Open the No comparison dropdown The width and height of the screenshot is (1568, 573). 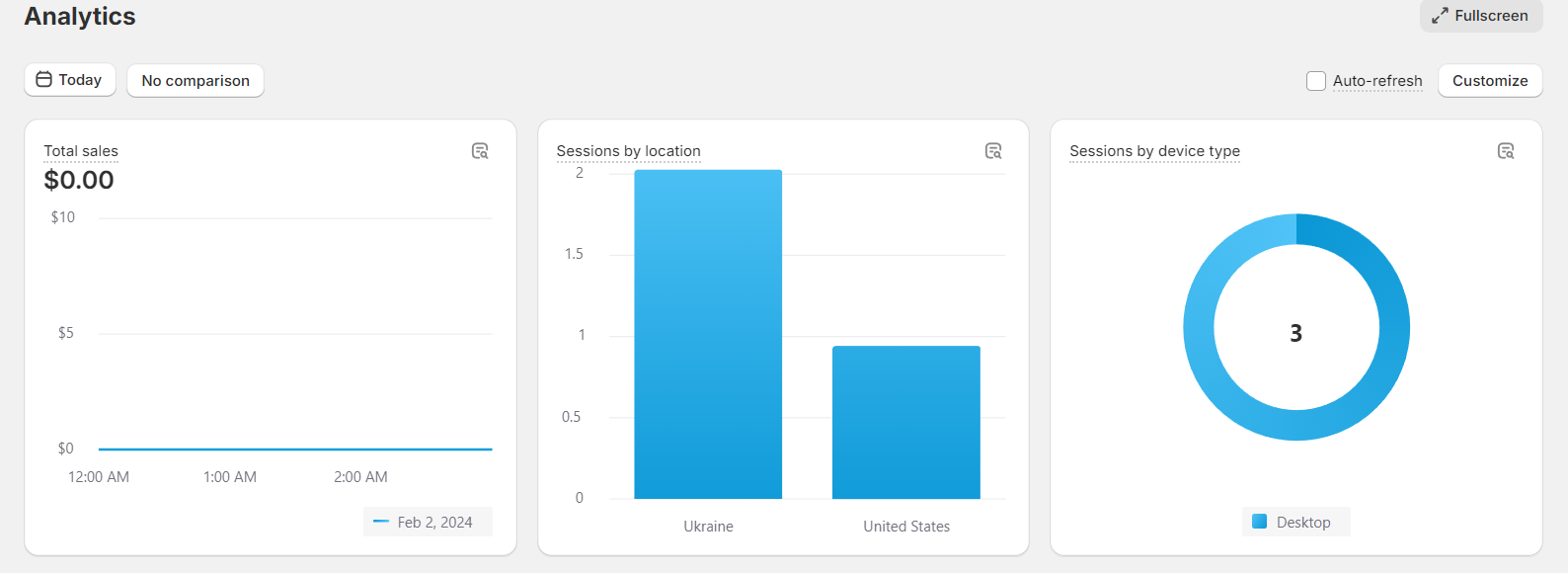196,81
